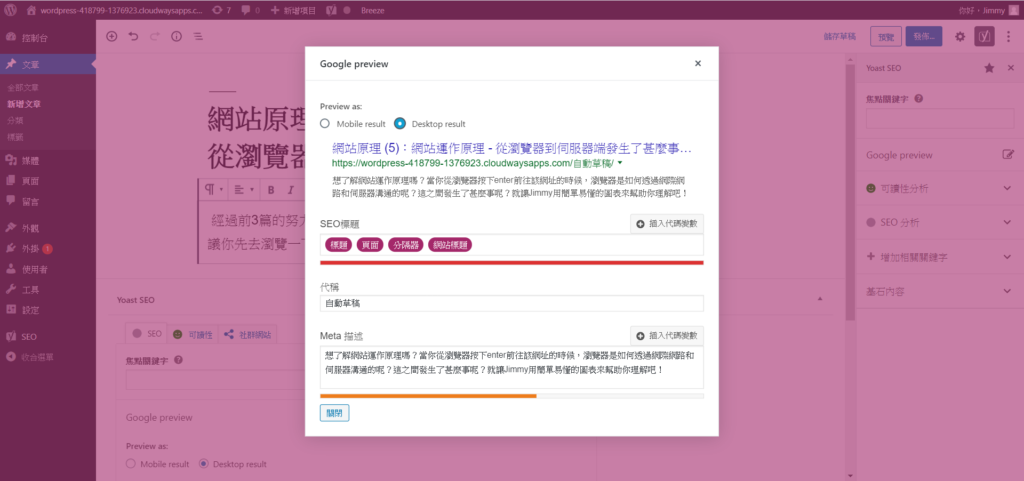Click the 標題 variable tag
Viewport: 1024px width, 481px height.
(x=339, y=245)
